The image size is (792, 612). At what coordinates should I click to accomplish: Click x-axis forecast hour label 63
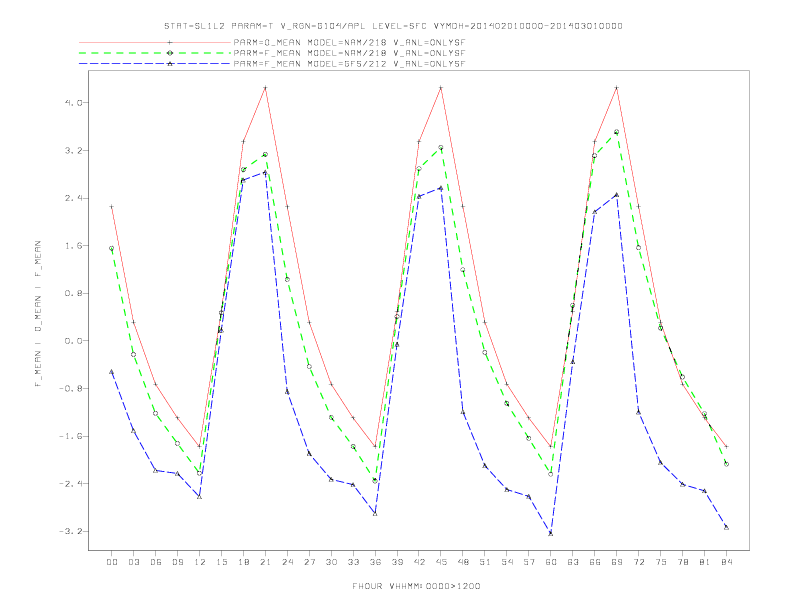[x=573, y=562]
